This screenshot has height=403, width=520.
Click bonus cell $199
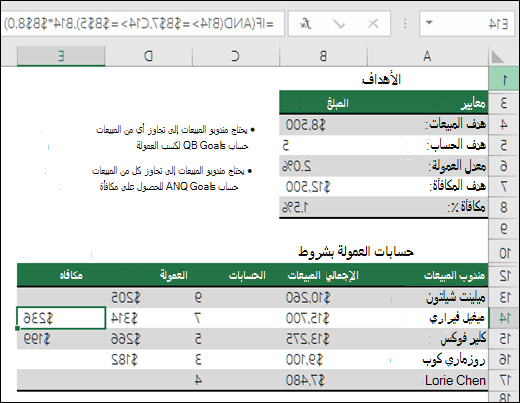tap(61, 339)
